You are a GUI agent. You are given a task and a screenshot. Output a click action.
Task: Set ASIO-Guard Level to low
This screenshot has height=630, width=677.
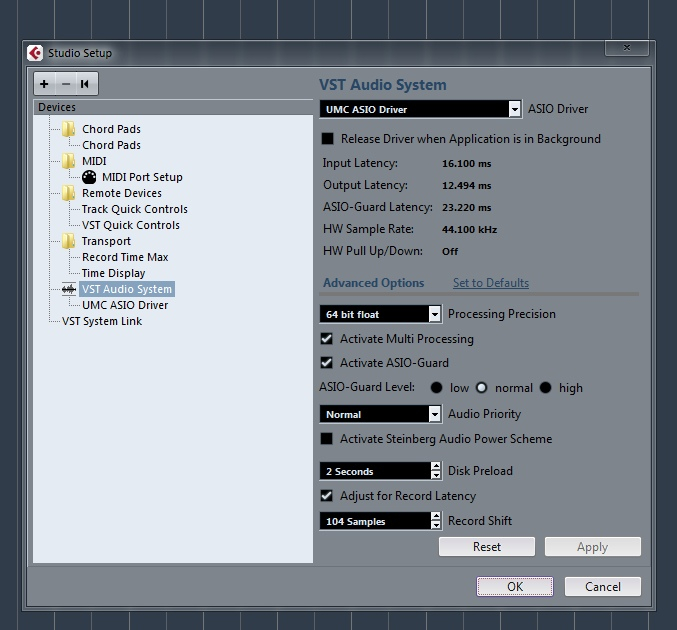[x=437, y=388]
